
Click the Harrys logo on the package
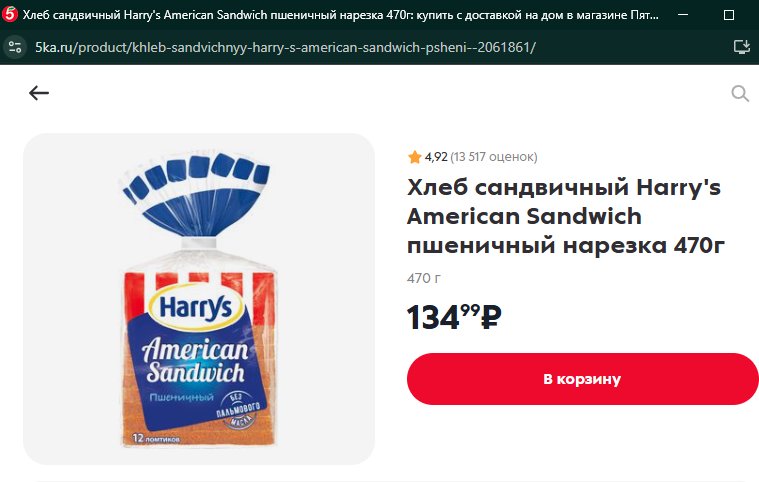pos(196,307)
